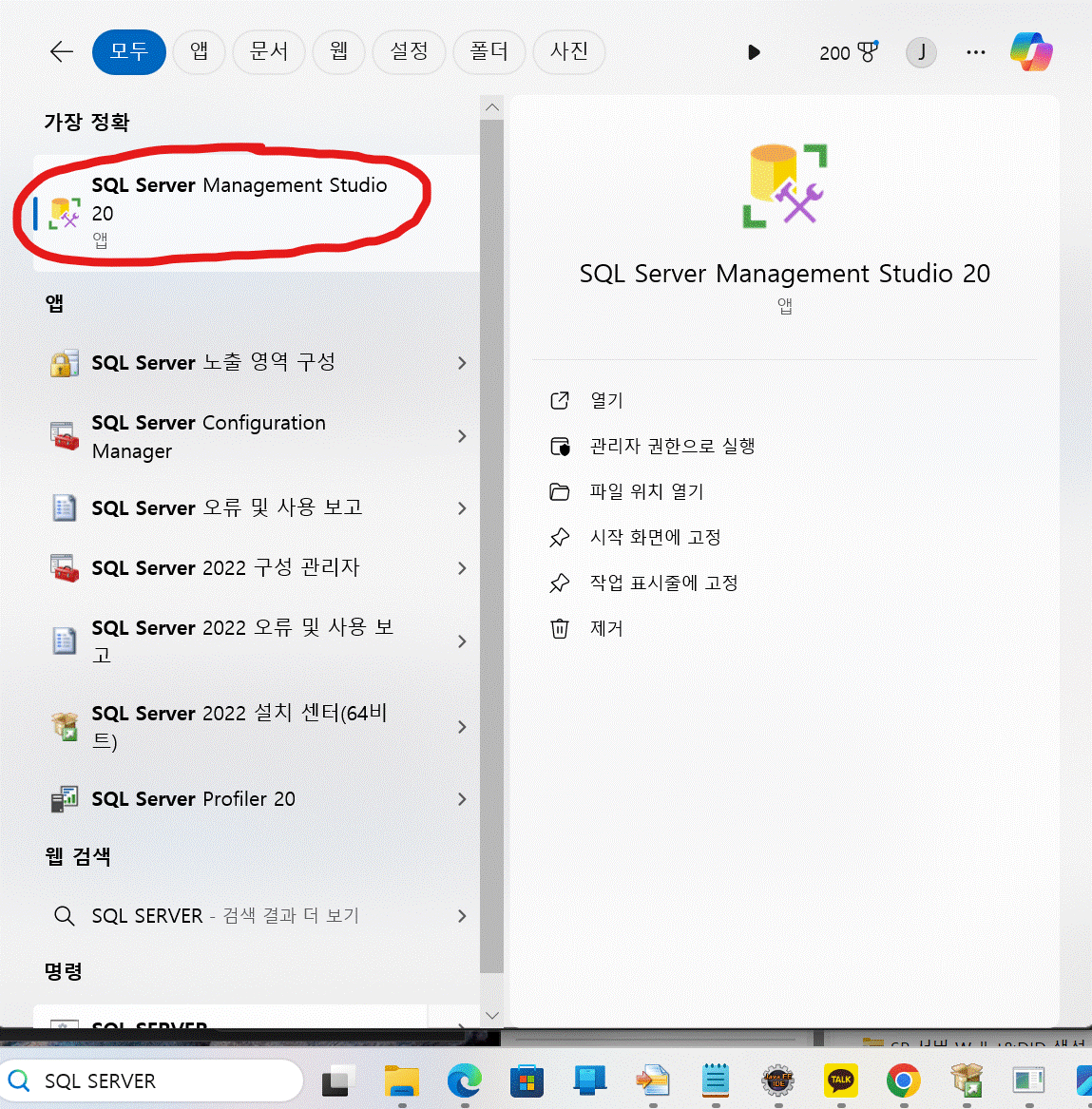
Task: Expand the SQL Server 노출 영역 구성 chevron
Action: (x=462, y=363)
